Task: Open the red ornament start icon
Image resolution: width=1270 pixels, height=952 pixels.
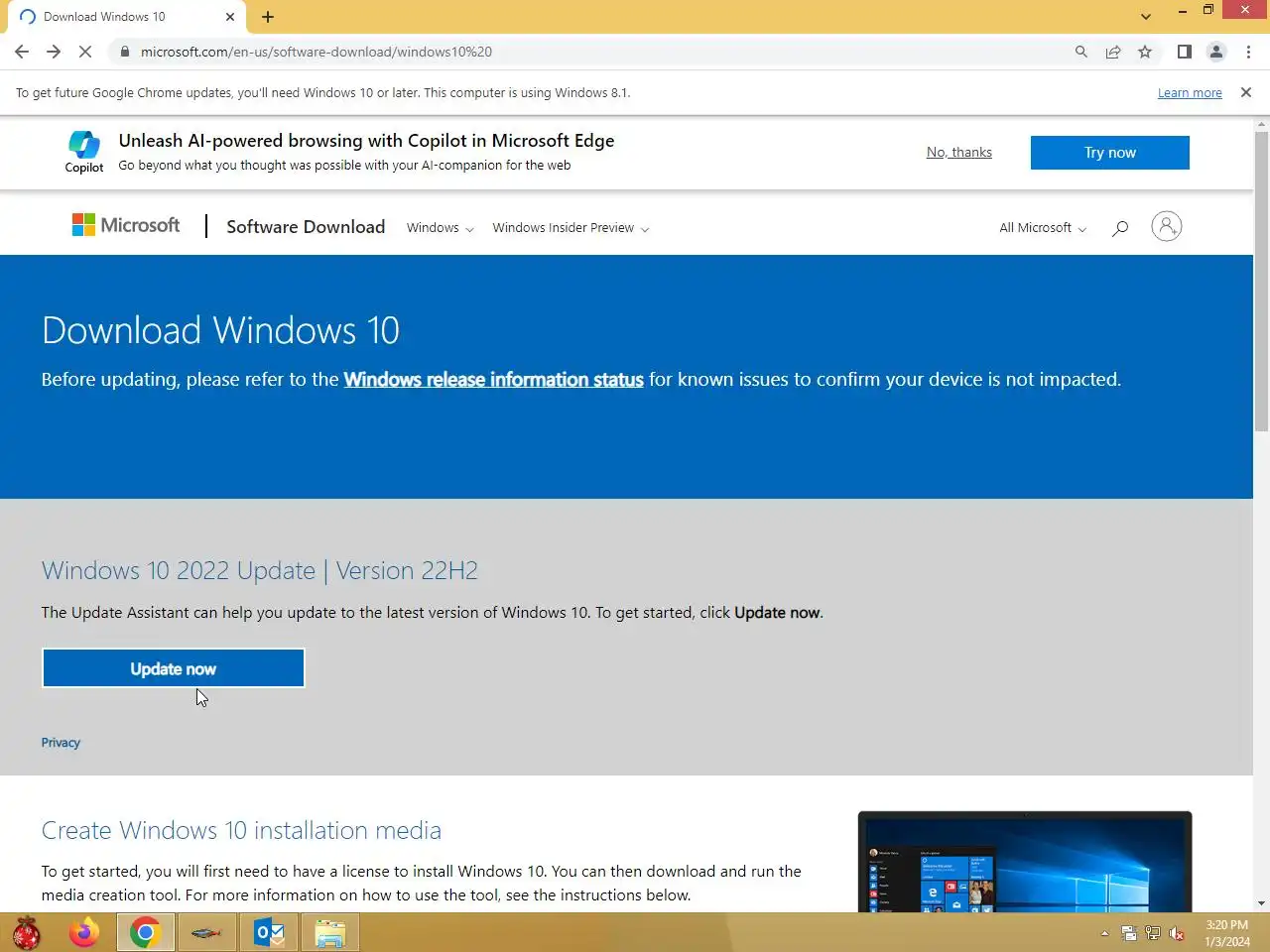Action: [27, 933]
